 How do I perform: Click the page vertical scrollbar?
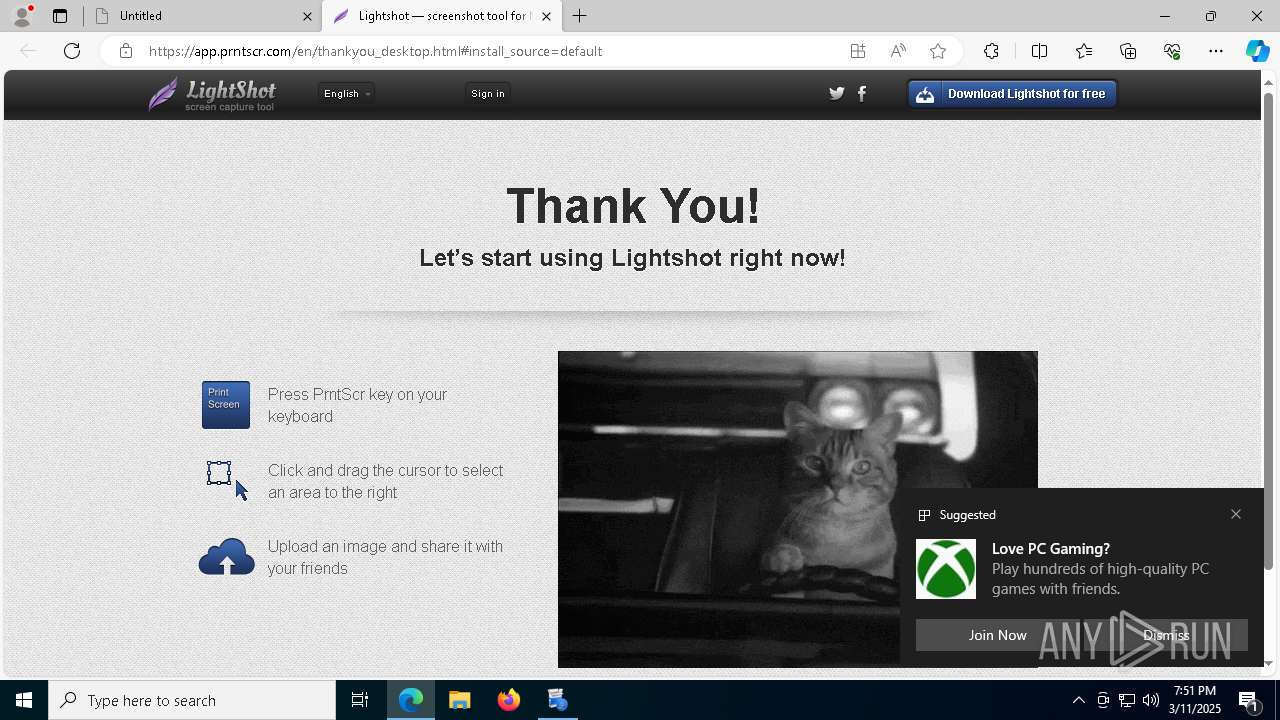coord(1269,330)
